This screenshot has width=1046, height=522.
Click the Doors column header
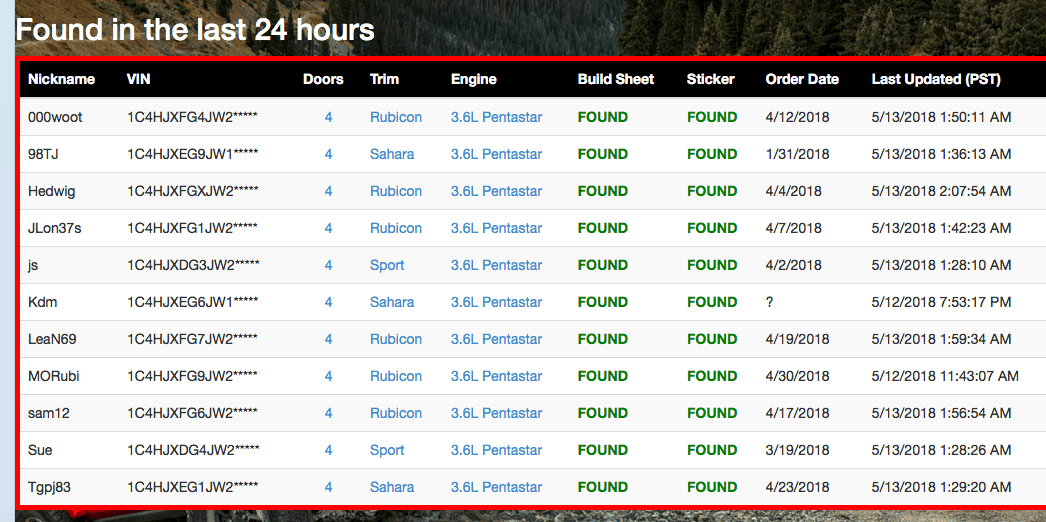tap(323, 79)
